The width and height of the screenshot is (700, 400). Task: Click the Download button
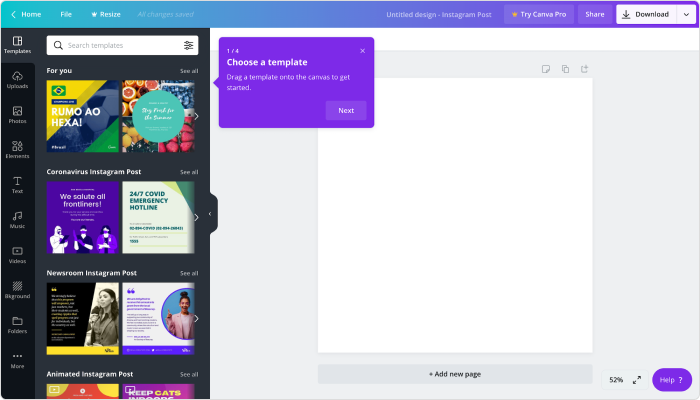[646, 14]
